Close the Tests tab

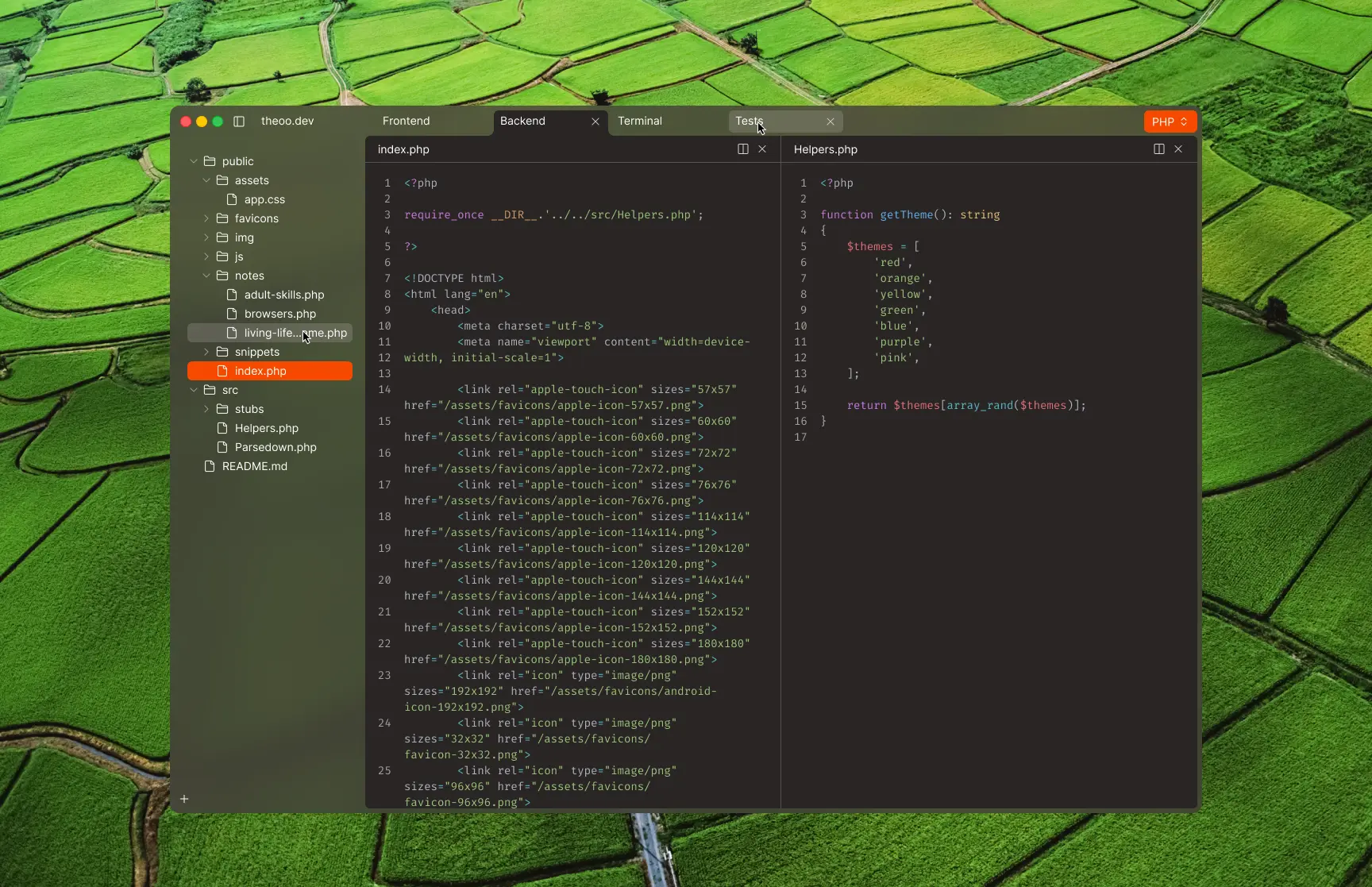click(829, 121)
